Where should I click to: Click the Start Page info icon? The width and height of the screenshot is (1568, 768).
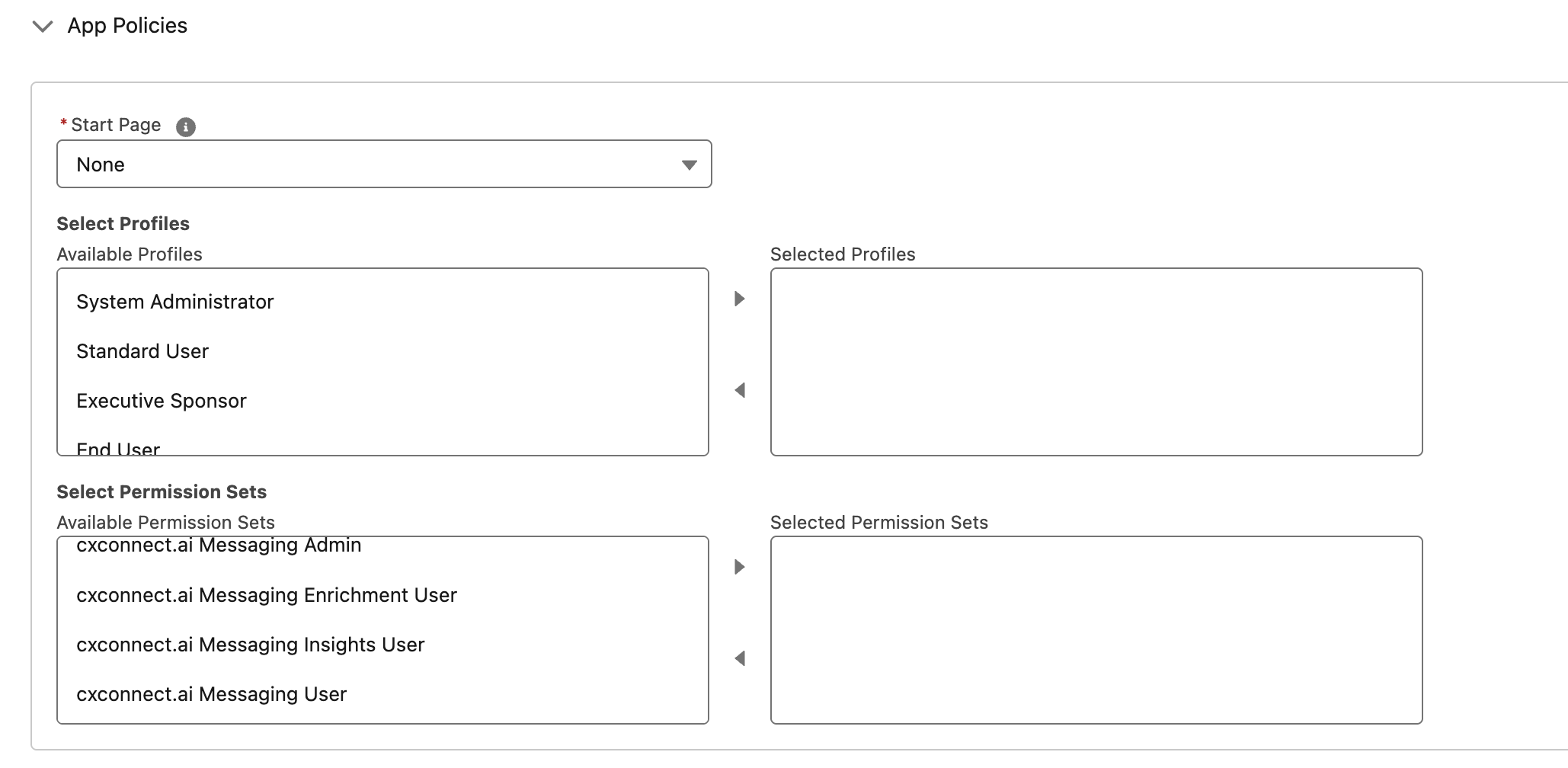click(186, 126)
